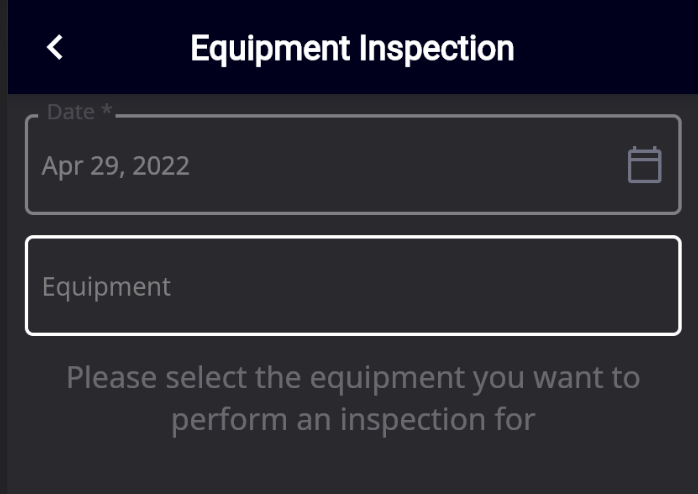The image size is (698, 494).
Task: Open the Equipment selection dropdown
Action: 353,285
